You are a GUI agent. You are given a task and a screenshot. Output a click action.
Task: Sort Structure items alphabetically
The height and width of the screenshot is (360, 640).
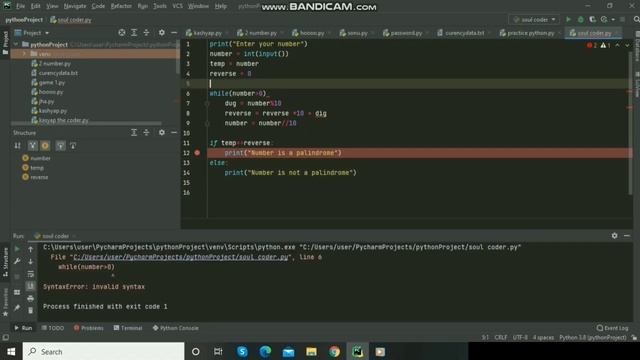(x=18, y=146)
